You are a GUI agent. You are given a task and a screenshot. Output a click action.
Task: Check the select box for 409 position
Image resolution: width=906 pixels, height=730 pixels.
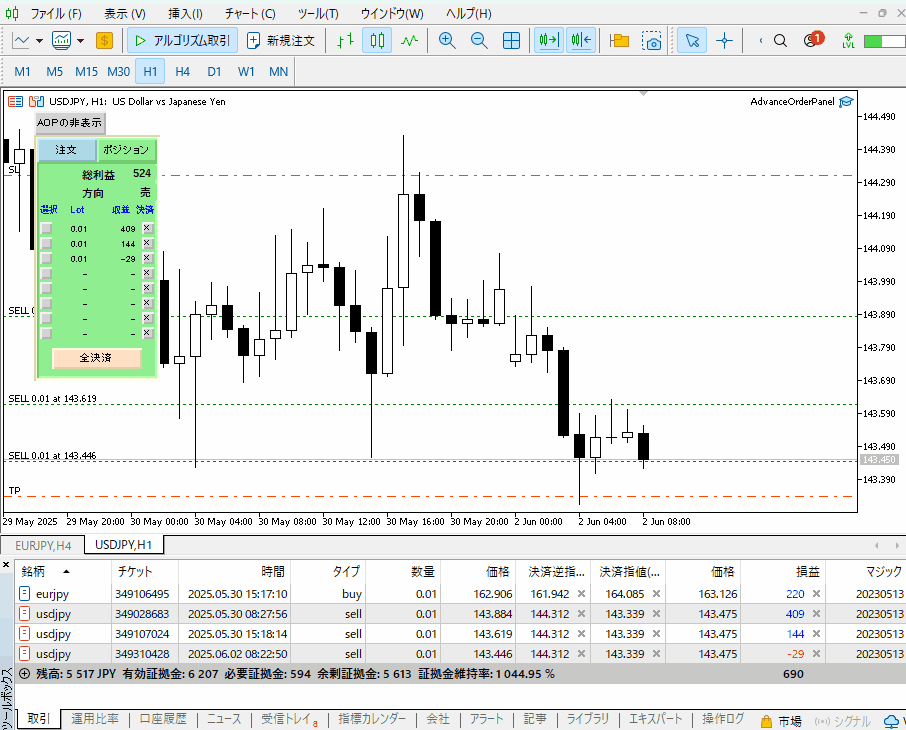46,228
